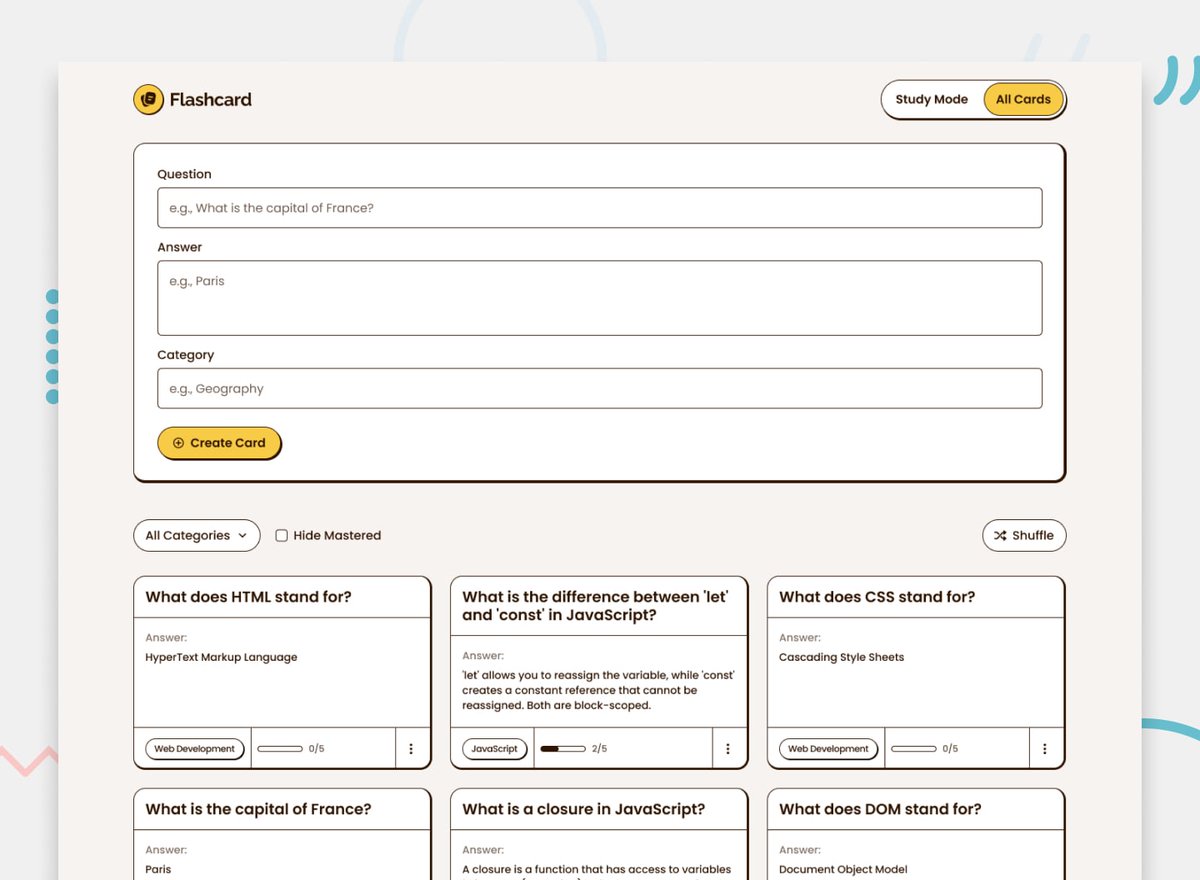The width and height of the screenshot is (1200, 880).
Task: Click the shuffle arrows icon
Action: [x=999, y=535]
